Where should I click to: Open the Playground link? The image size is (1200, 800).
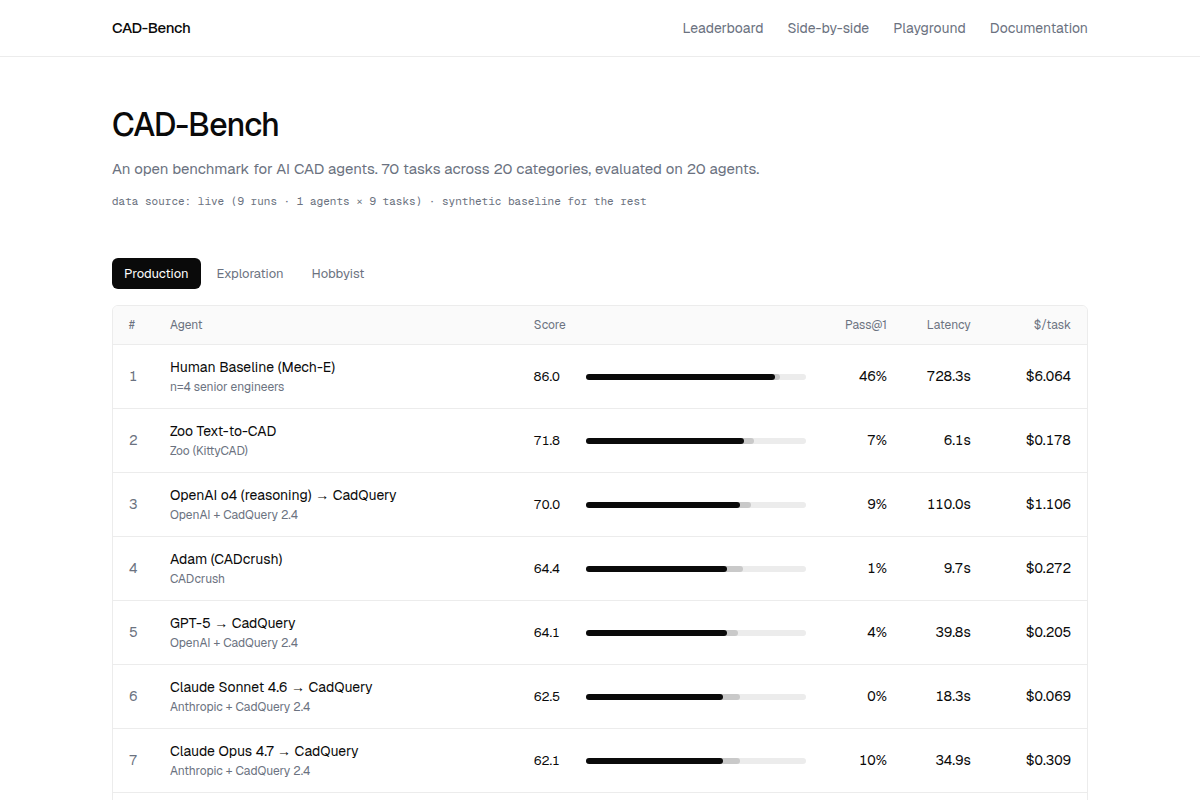929,28
